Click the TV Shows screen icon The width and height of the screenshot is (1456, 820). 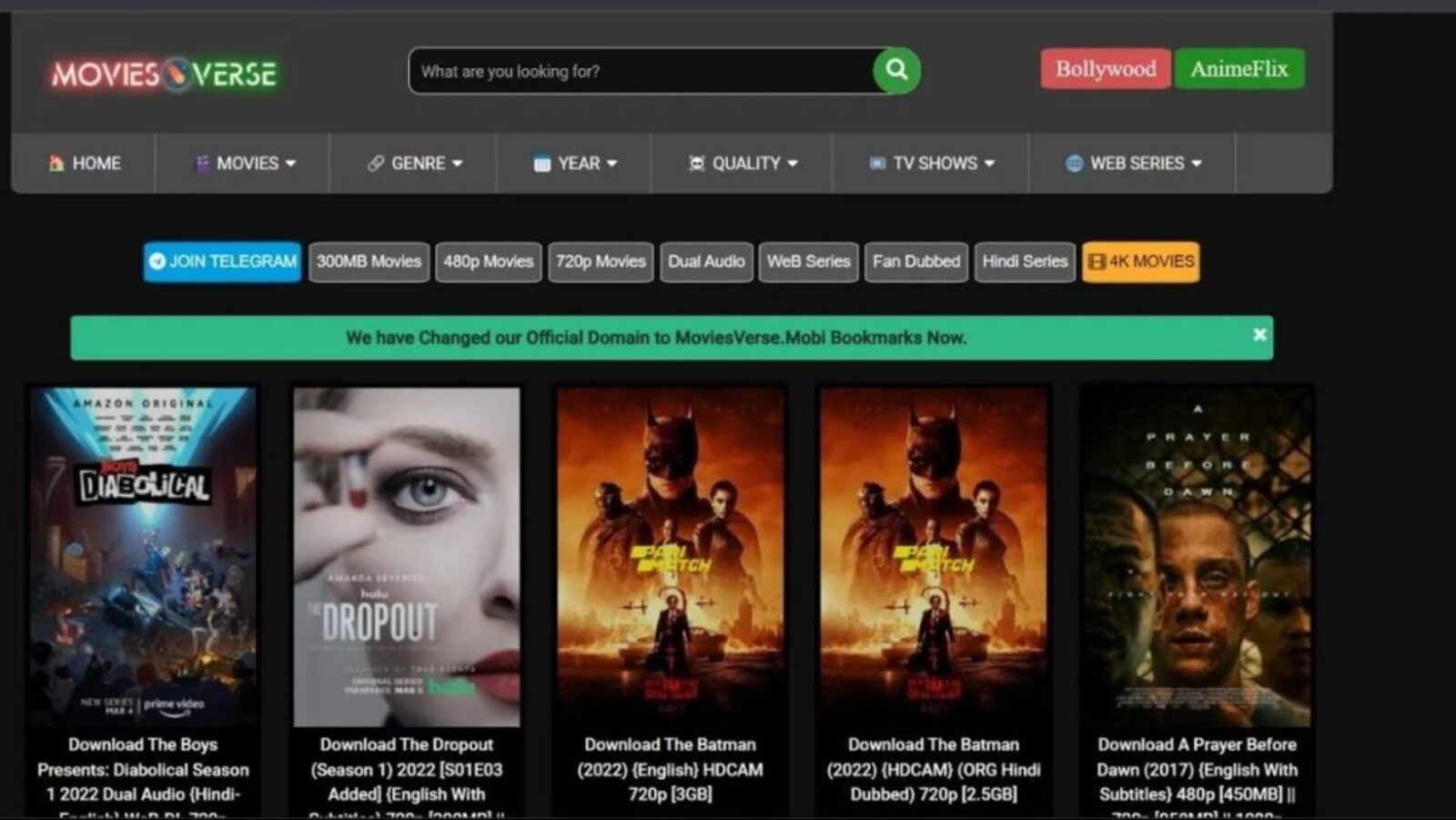pyautogui.click(x=876, y=163)
